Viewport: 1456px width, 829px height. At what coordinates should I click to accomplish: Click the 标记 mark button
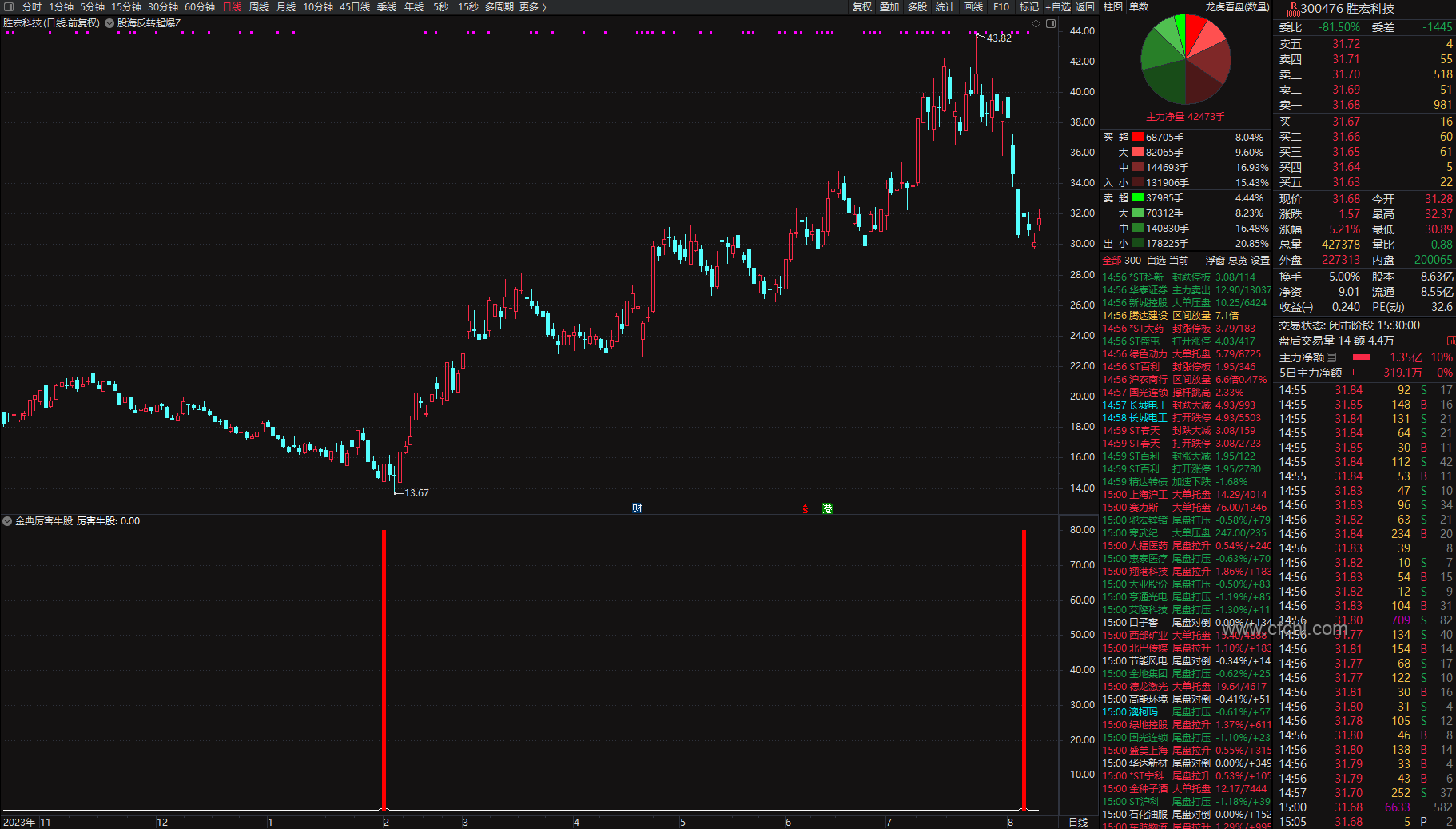pyautogui.click(x=1029, y=6)
